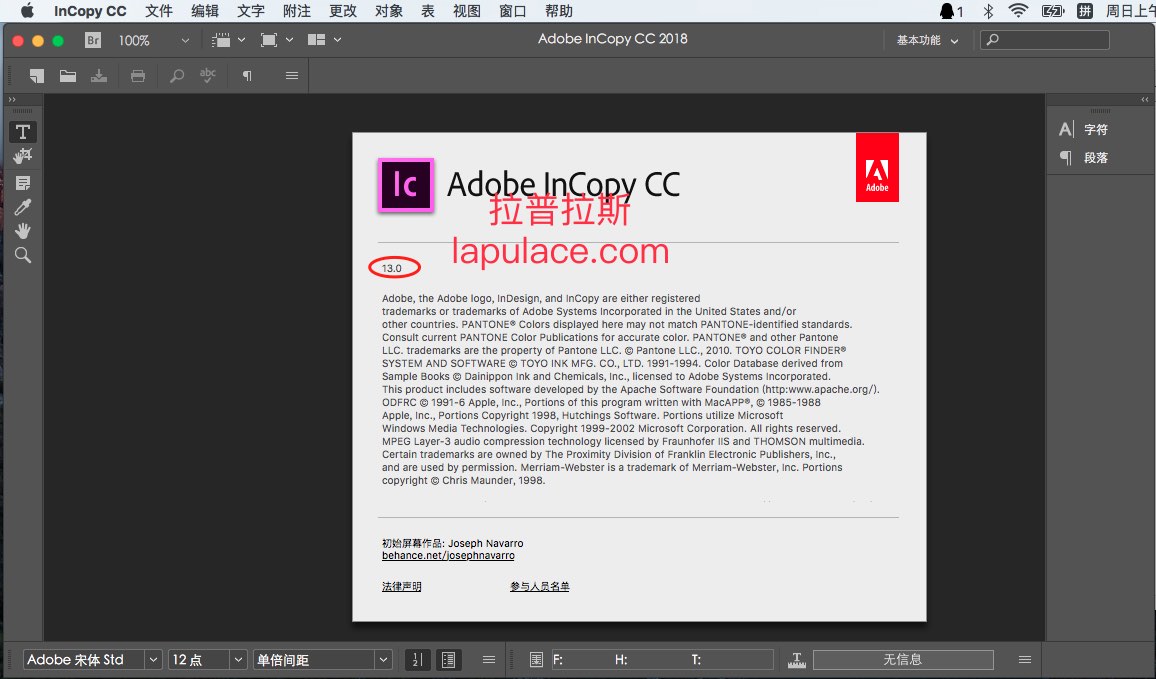This screenshot has height=679, width=1156.
Task: Open the 字符 panel
Action: (x=1084, y=130)
